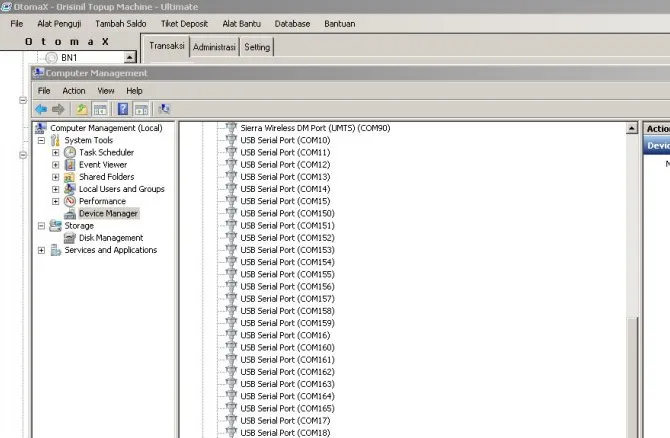Open the Database menu in OtomaX
This screenshot has width=670, height=438.
(292, 24)
